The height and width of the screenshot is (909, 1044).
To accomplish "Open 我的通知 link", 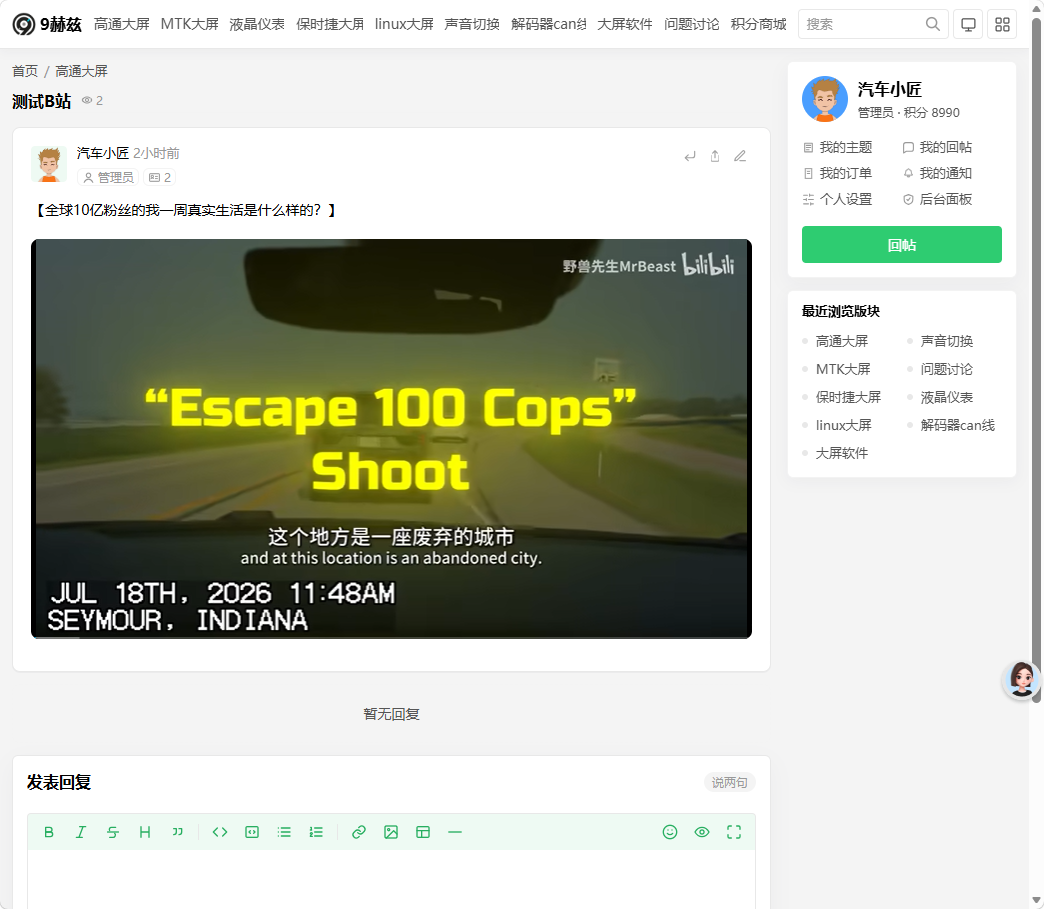I will click(937, 173).
